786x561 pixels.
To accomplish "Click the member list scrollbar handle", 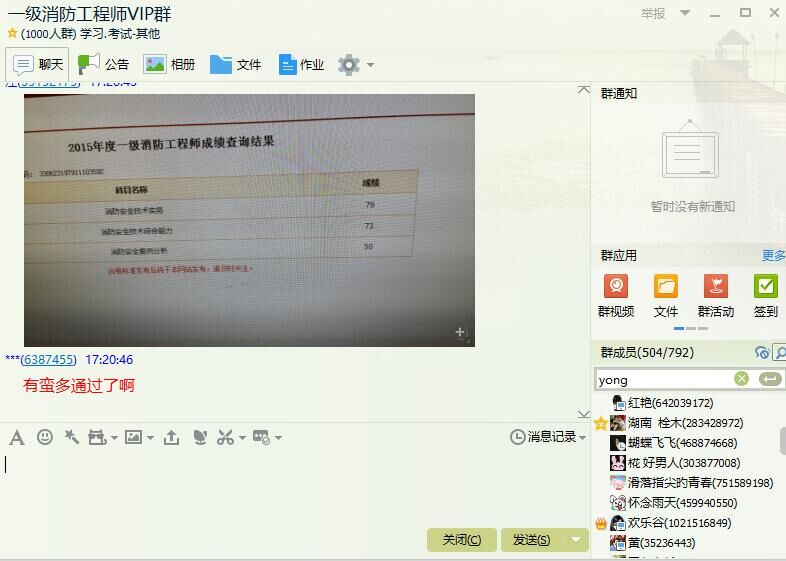I will coord(783,441).
